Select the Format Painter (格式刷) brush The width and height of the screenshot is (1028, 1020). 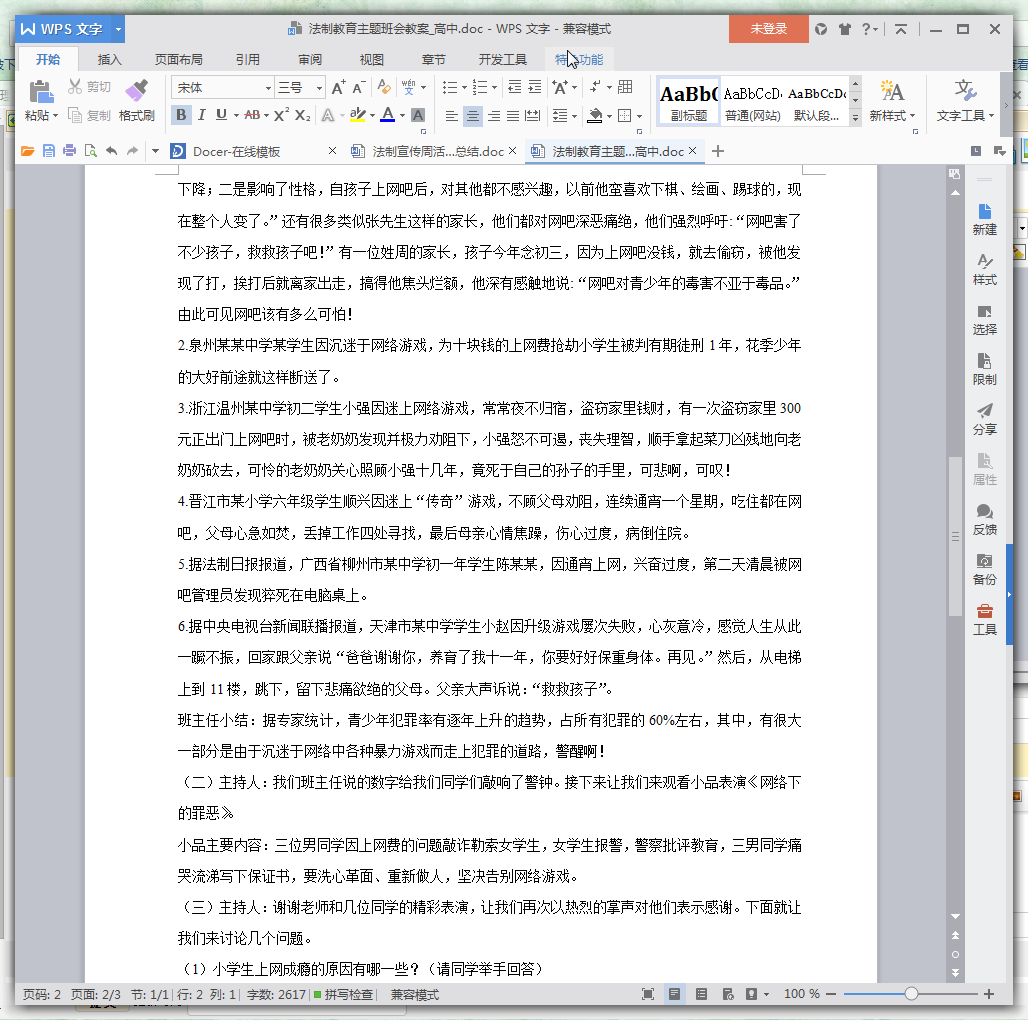[x=136, y=100]
